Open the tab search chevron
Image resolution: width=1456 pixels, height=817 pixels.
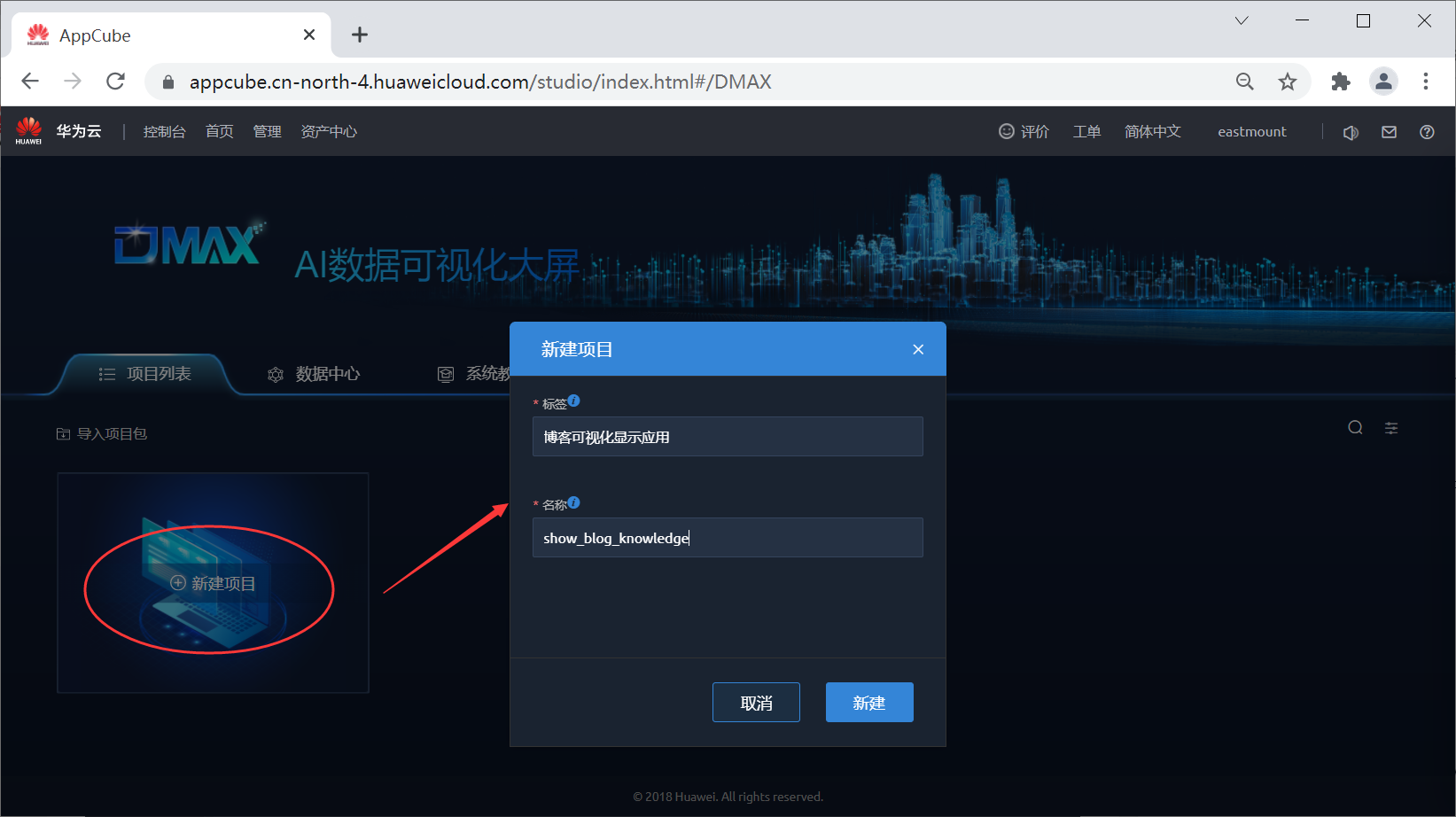pyautogui.click(x=1242, y=20)
